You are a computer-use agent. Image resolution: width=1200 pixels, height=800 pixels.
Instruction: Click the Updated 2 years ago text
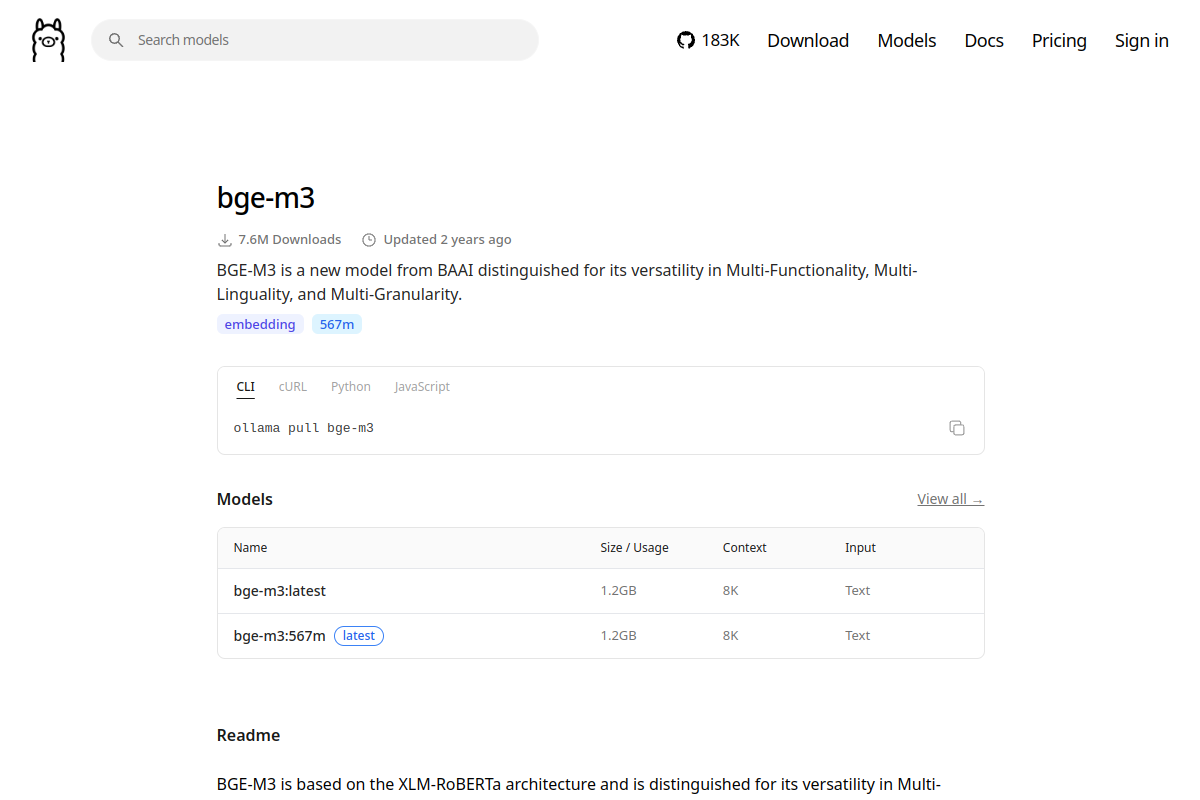click(x=448, y=240)
